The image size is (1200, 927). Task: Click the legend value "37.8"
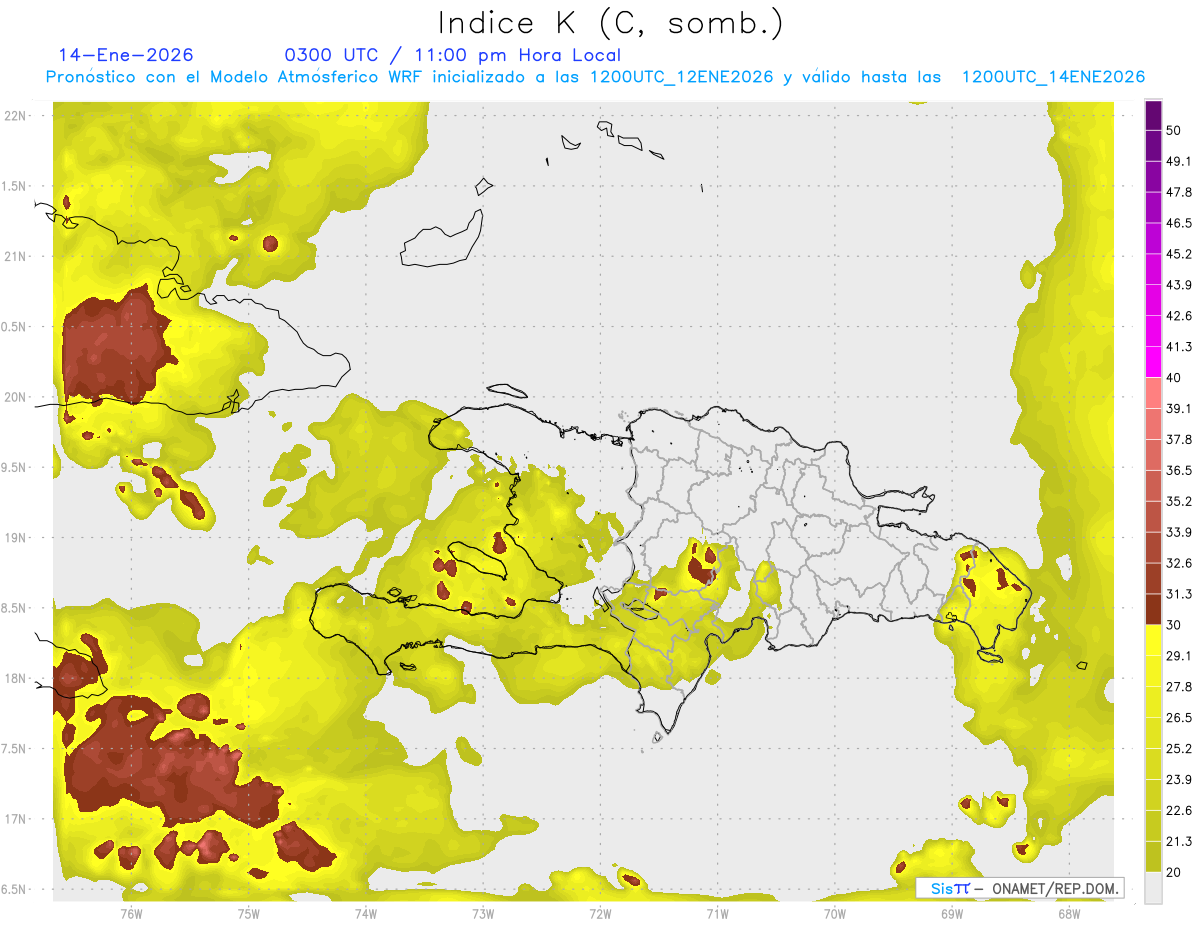(x=1179, y=440)
